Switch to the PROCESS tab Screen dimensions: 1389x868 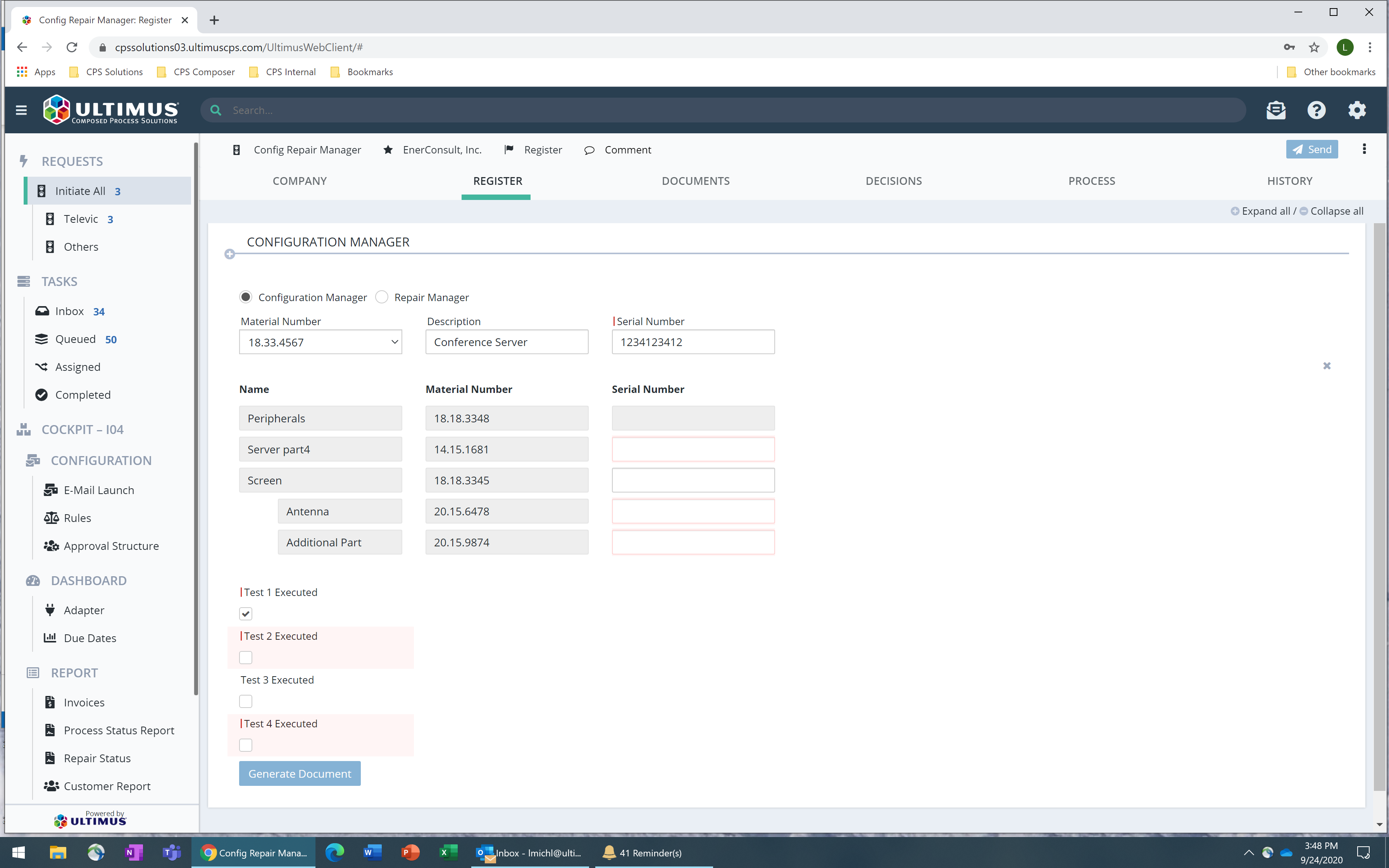pyautogui.click(x=1092, y=181)
